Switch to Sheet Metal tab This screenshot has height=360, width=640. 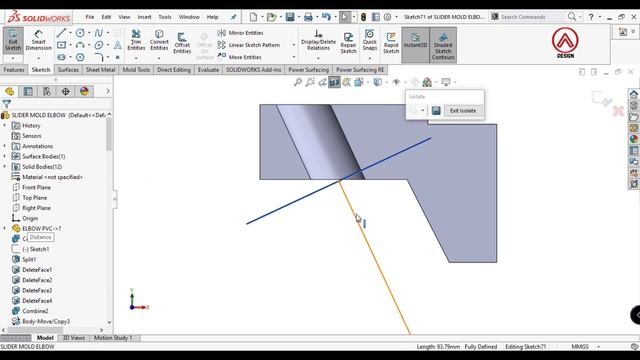100,70
